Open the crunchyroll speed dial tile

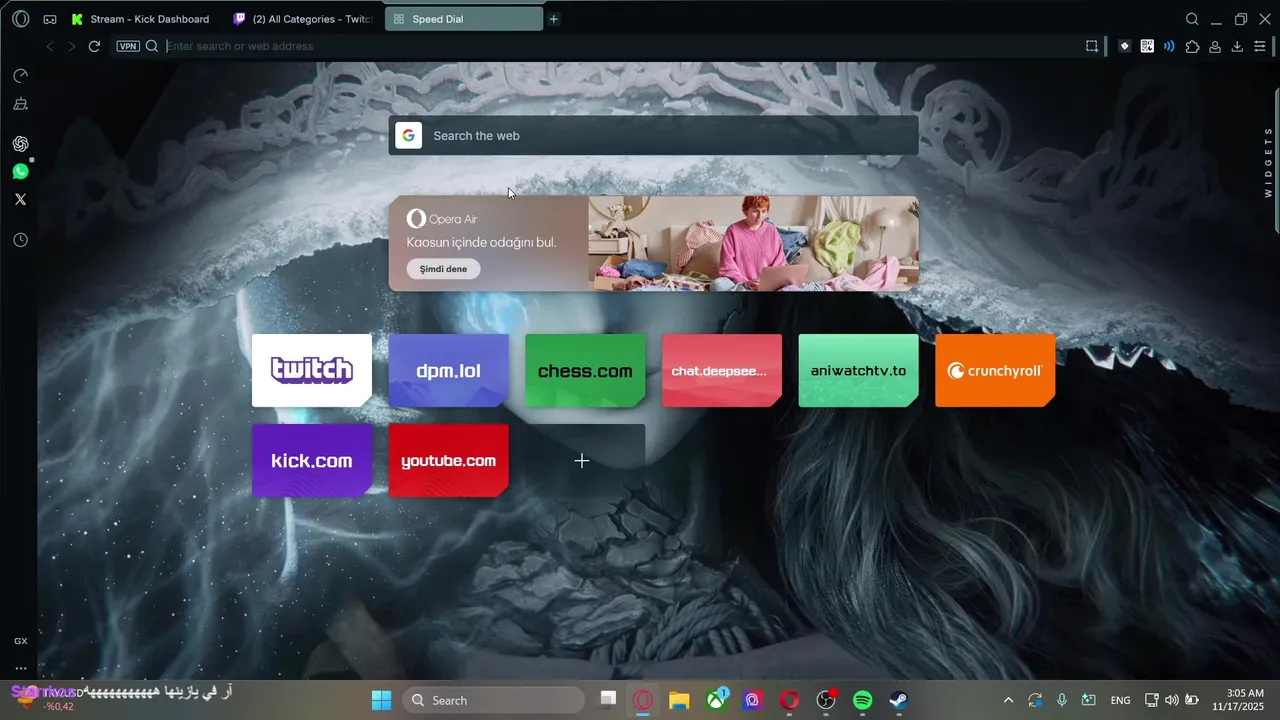tap(995, 370)
